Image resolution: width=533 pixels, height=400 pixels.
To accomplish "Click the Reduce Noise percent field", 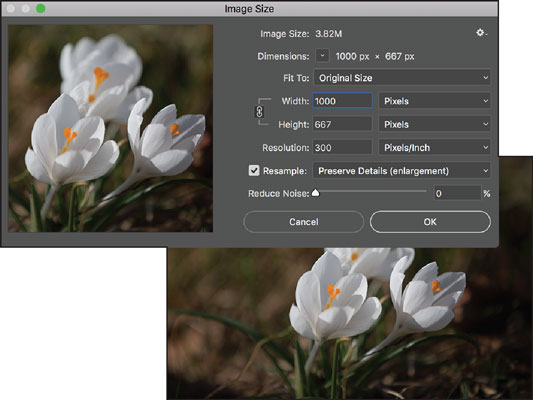I will point(457,193).
